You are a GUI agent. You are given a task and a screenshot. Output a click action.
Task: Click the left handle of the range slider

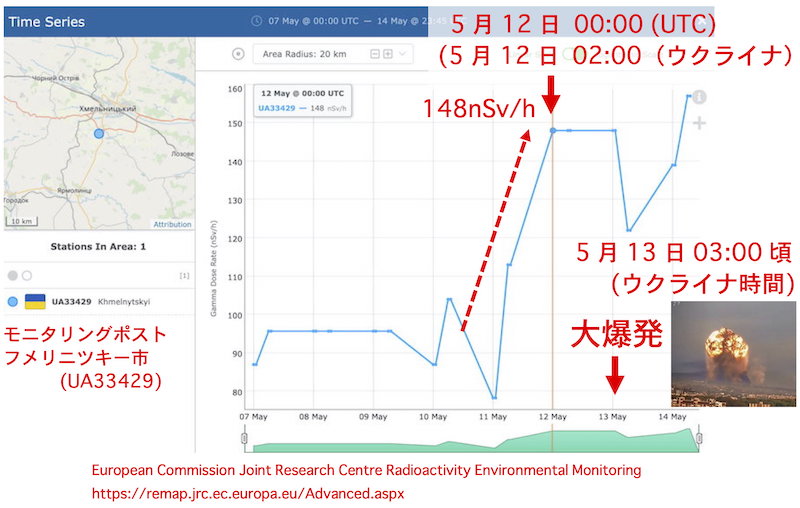(x=244, y=438)
